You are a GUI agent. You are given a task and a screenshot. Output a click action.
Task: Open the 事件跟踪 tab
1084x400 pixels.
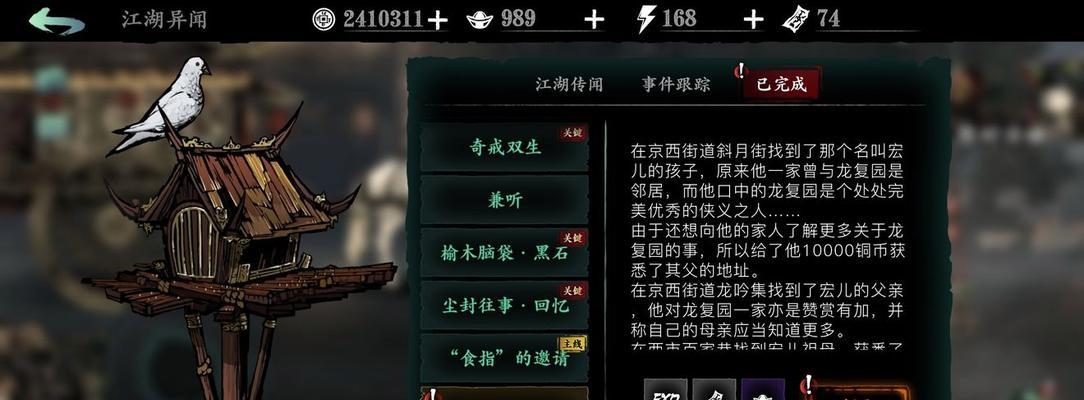(675, 85)
